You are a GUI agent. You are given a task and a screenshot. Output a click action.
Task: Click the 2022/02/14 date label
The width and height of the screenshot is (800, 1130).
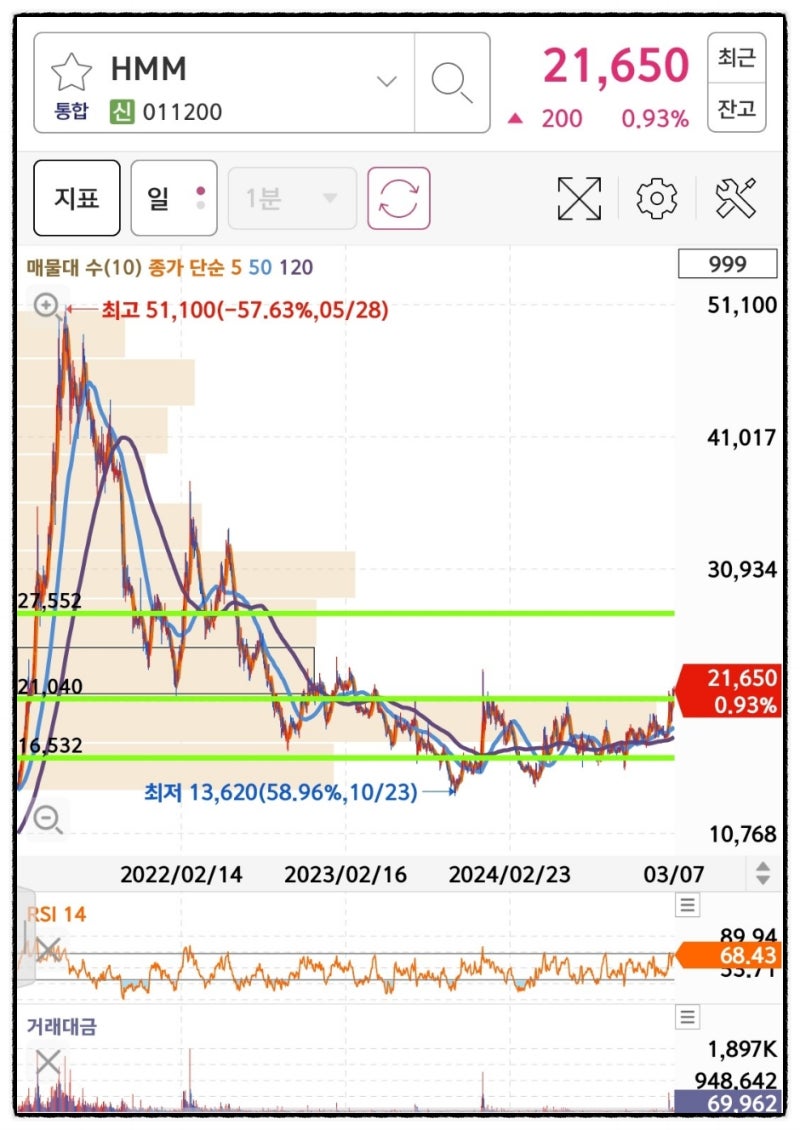coord(181,874)
